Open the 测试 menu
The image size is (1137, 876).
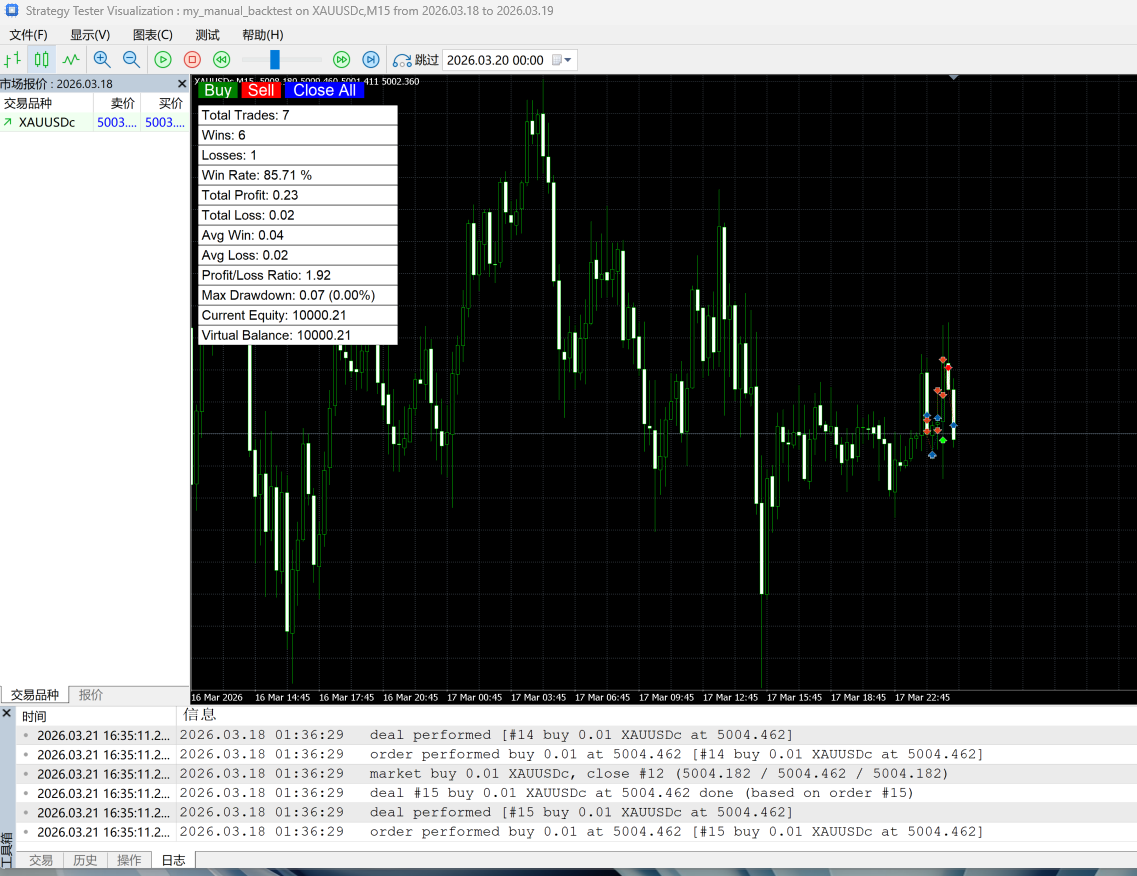(x=207, y=35)
